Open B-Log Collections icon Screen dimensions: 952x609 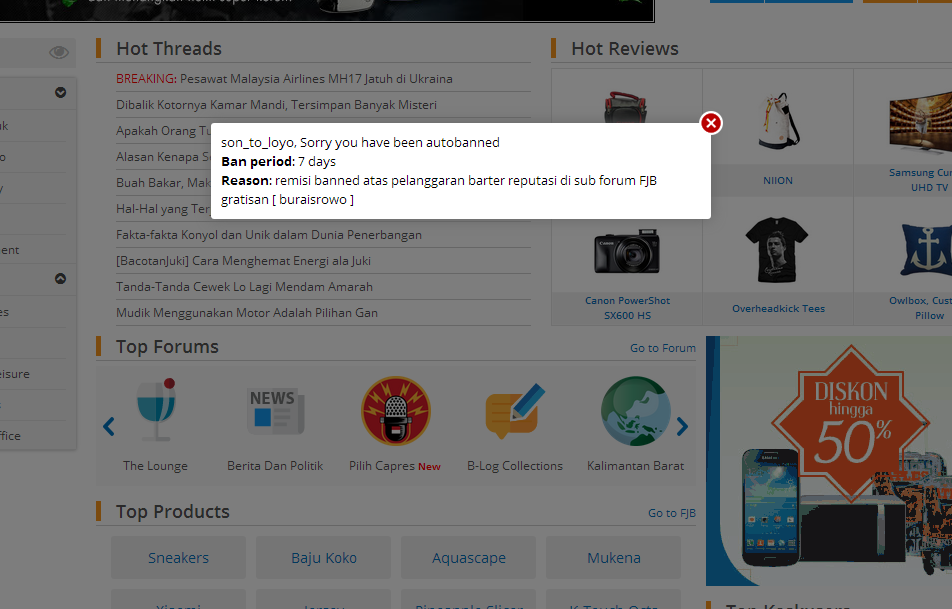(515, 411)
